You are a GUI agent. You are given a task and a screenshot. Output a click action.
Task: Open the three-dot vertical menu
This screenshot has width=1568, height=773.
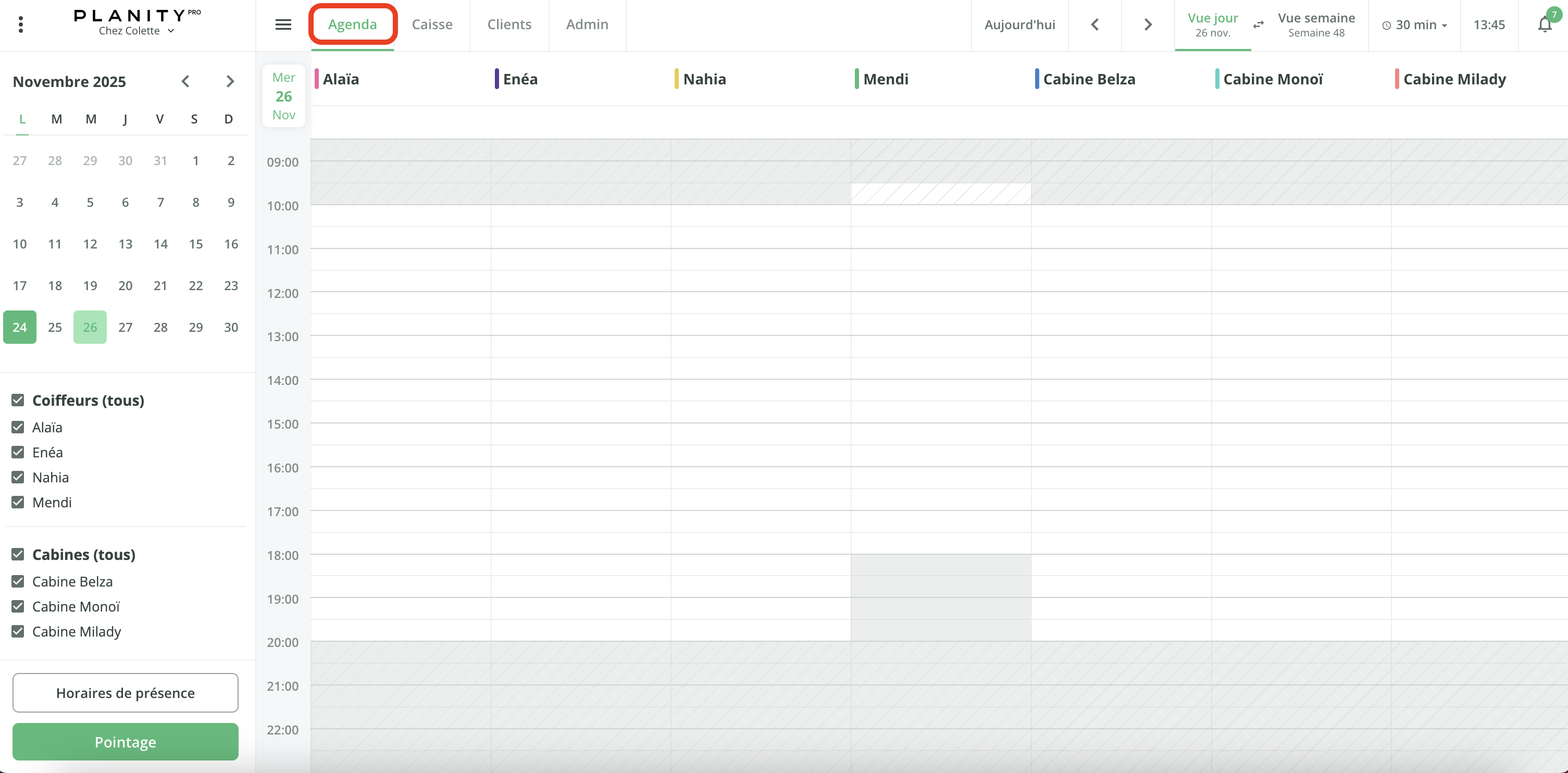[21, 24]
